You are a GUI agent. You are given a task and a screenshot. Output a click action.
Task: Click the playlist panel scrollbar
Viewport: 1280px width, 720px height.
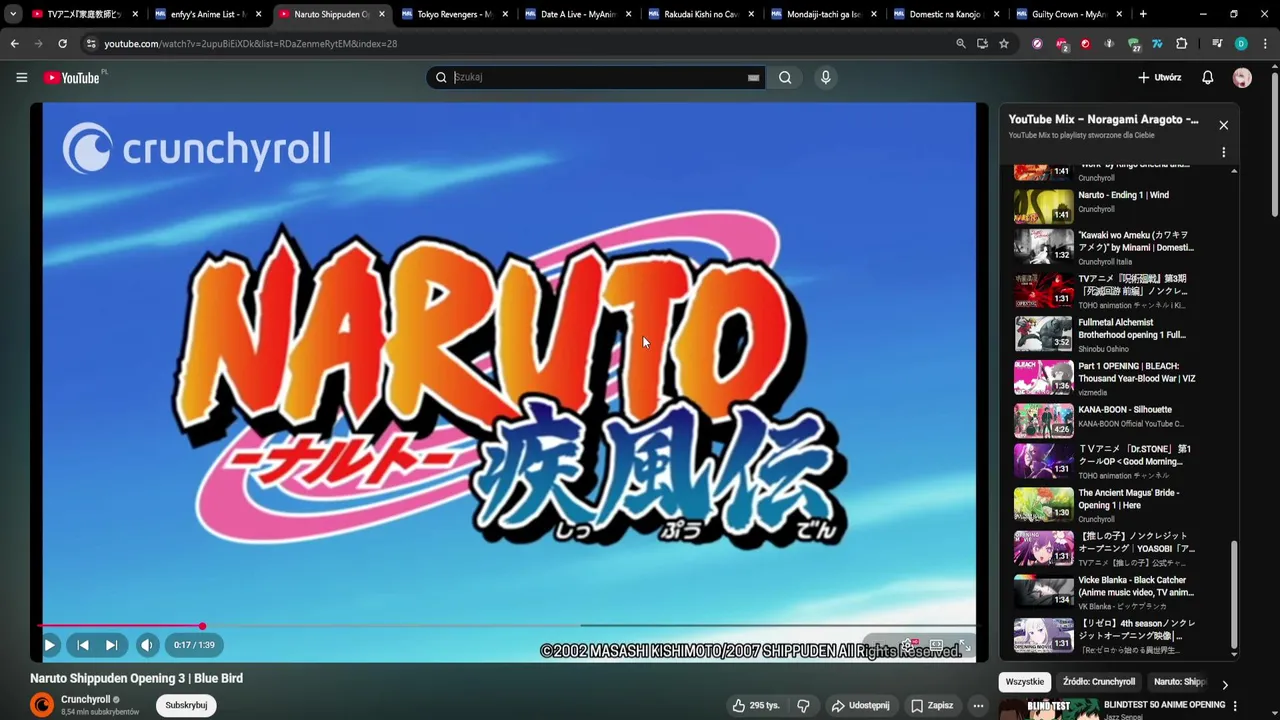[x=1233, y=594]
